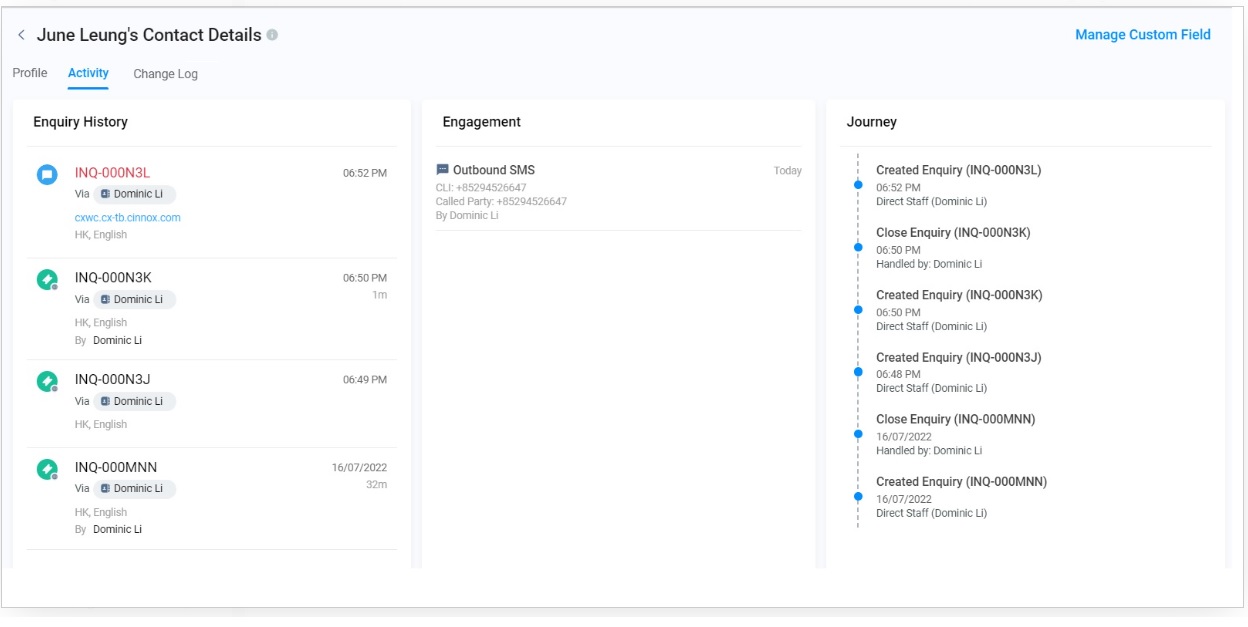The height and width of the screenshot is (627, 1248).
Task: Select INQ-000MNN enquiry history entry
Action: [x=116, y=467]
